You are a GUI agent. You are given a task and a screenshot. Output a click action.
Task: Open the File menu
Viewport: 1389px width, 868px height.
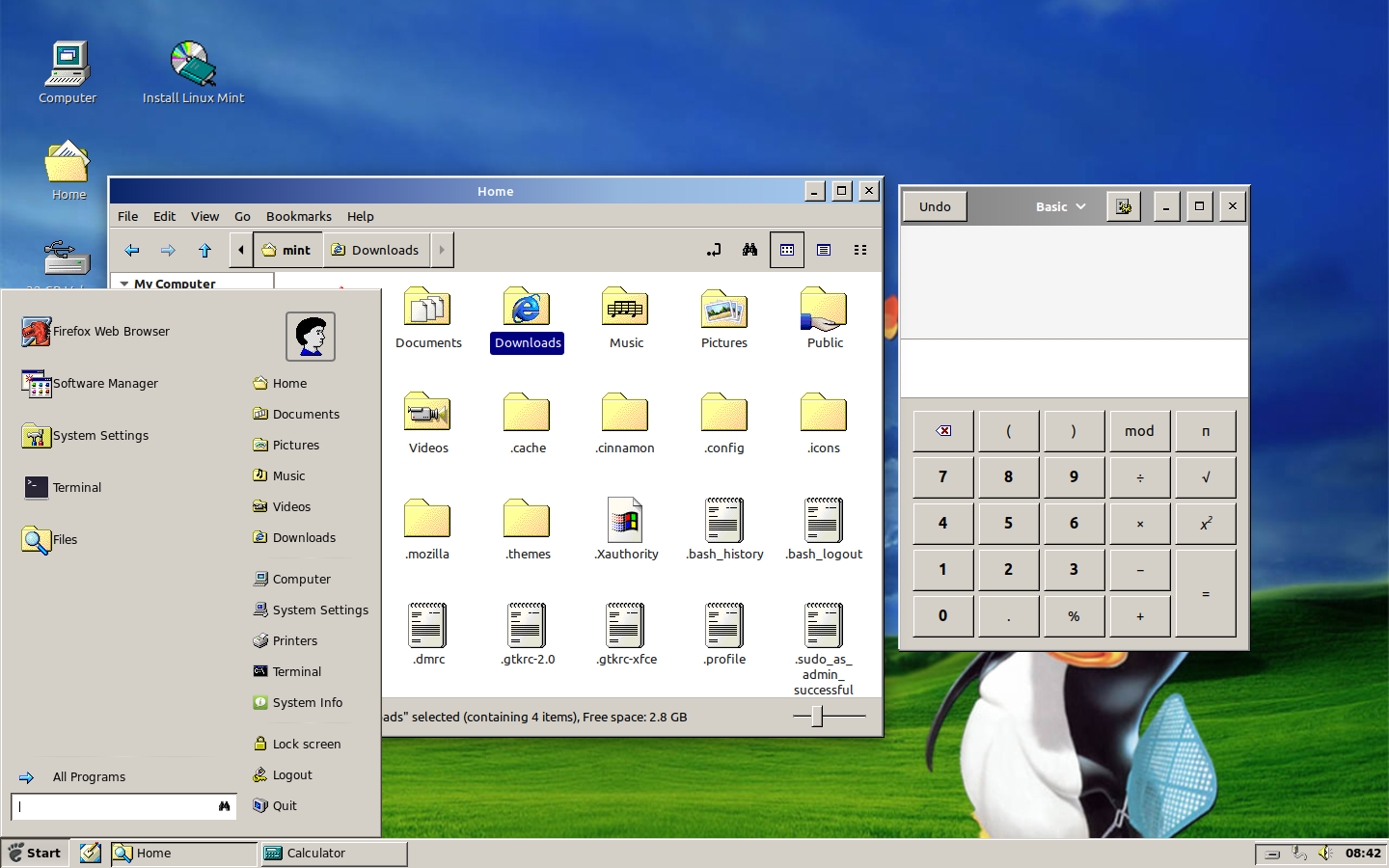point(127,216)
